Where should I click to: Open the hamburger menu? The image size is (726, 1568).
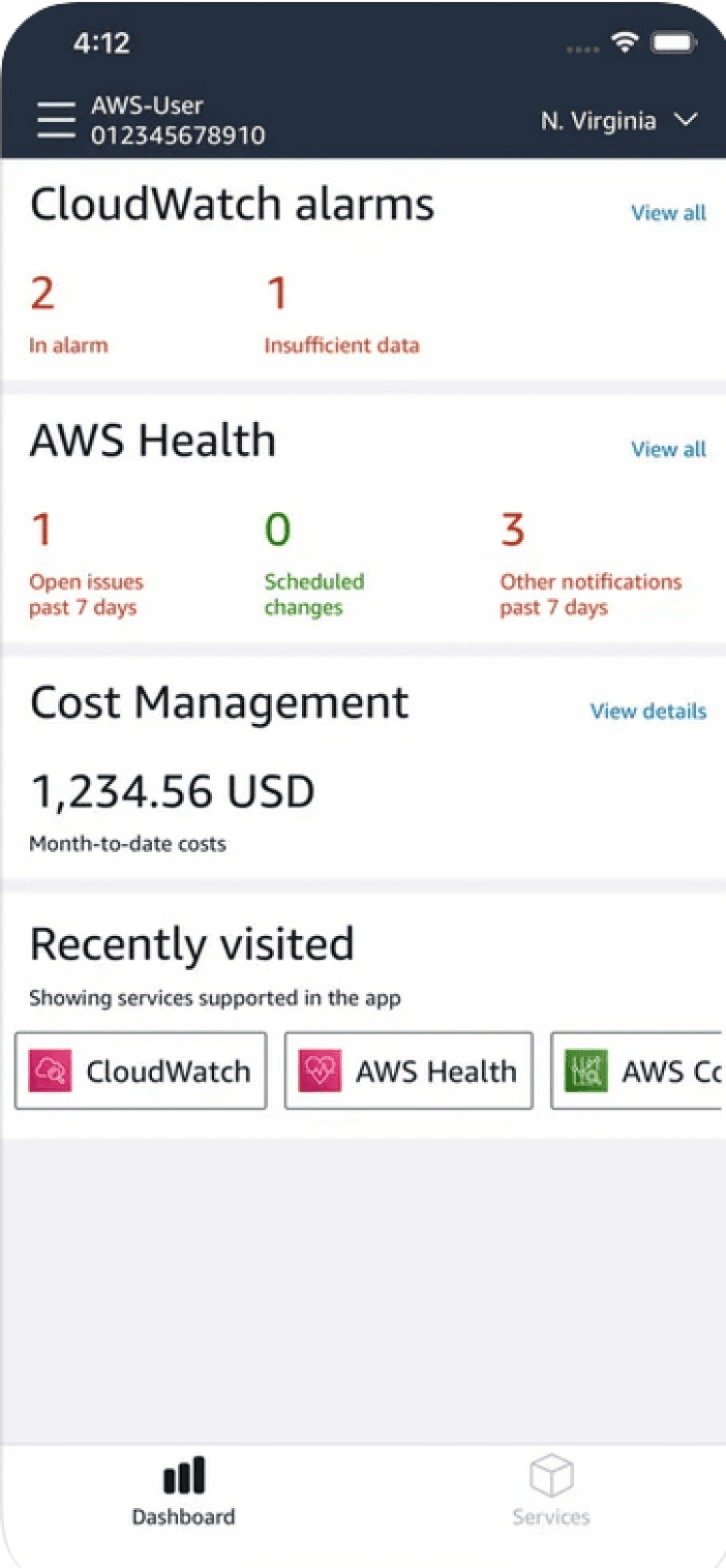(x=55, y=121)
